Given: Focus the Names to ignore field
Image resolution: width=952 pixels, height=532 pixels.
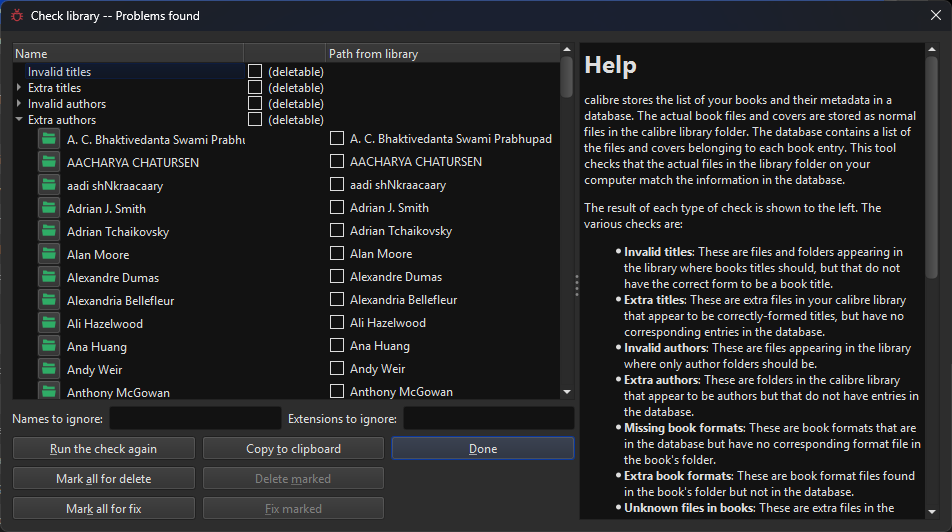Looking at the screenshot, I should click(195, 418).
